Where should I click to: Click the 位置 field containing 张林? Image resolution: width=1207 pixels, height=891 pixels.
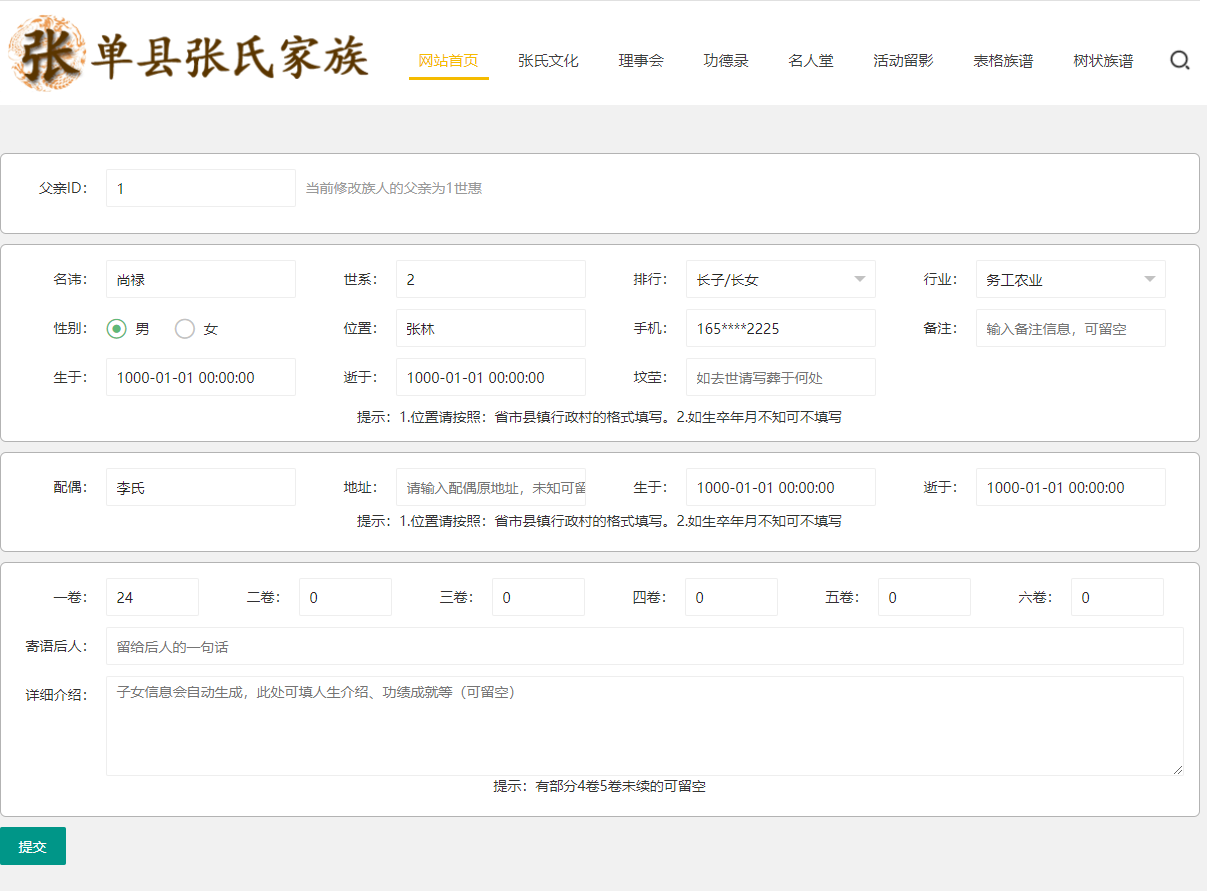click(491, 328)
